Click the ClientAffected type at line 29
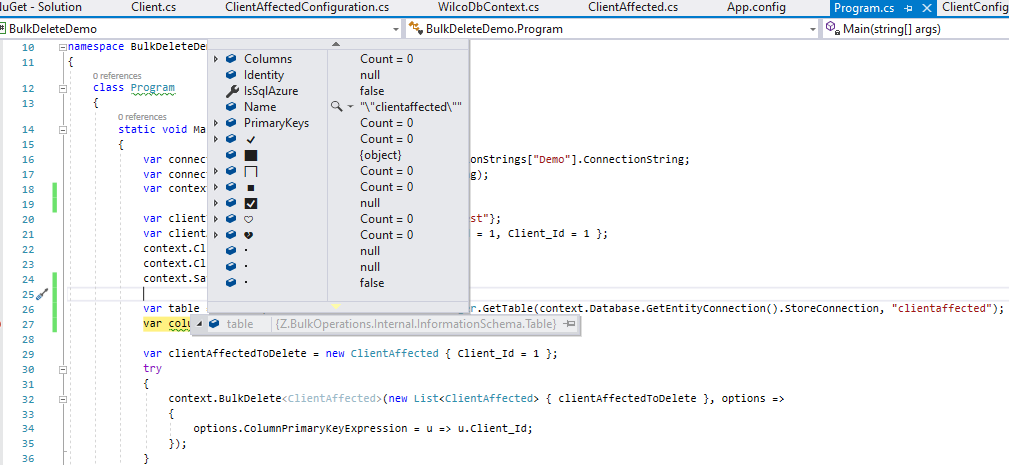This screenshot has width=1009, height=465. coord(394,353)
